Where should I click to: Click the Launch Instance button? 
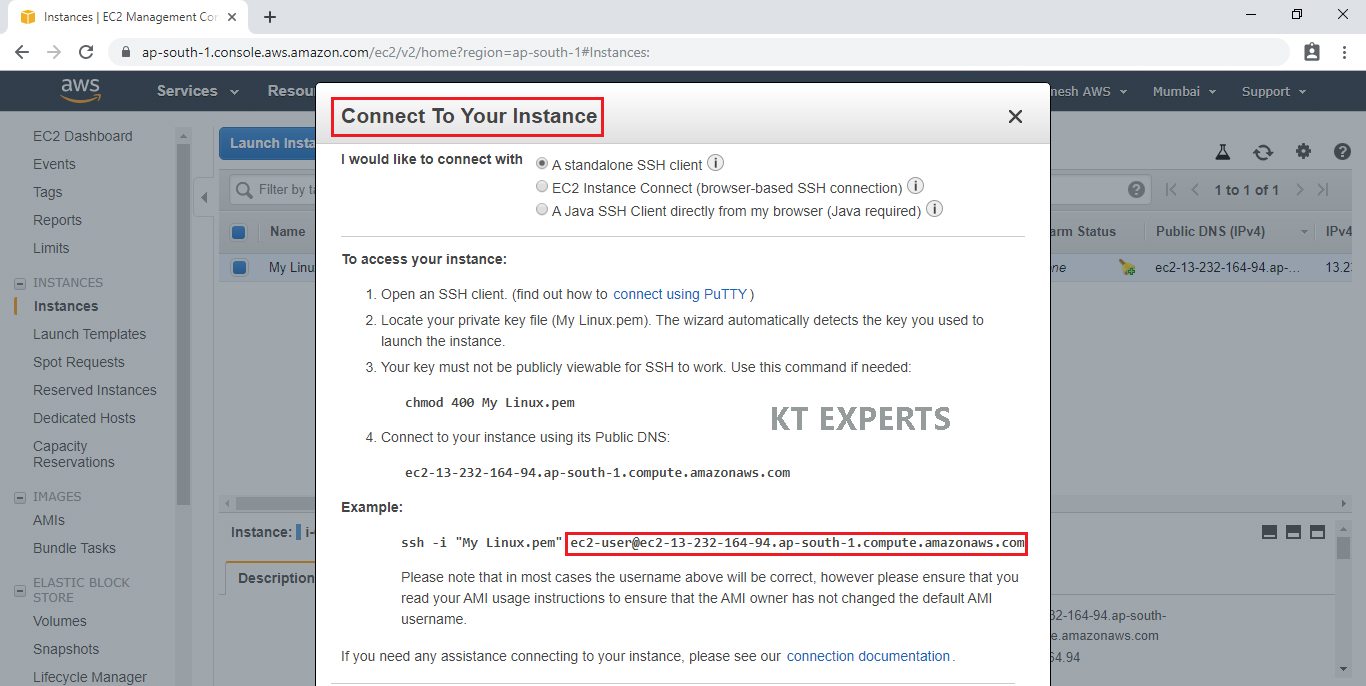(268, 143)
